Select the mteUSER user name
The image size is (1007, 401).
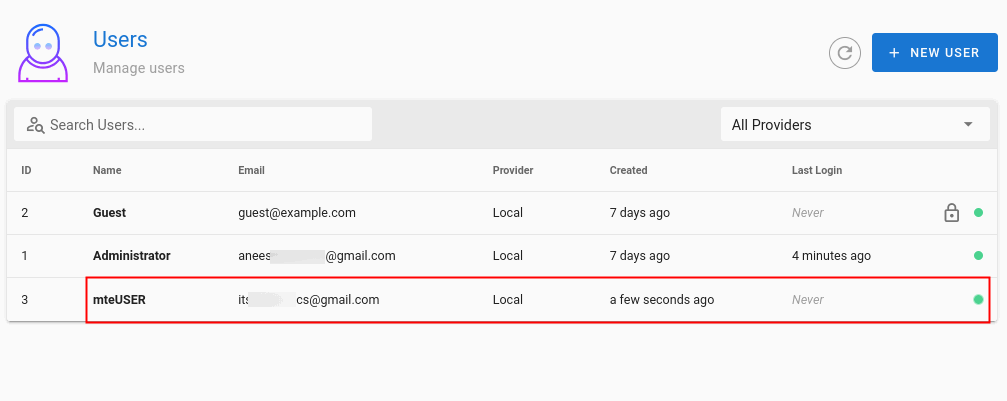click(119, 299)
